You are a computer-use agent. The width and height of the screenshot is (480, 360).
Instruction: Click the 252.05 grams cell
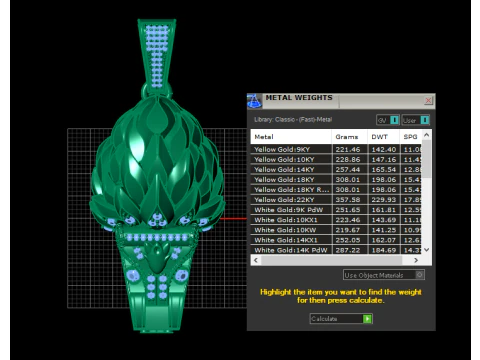point(350,240)
